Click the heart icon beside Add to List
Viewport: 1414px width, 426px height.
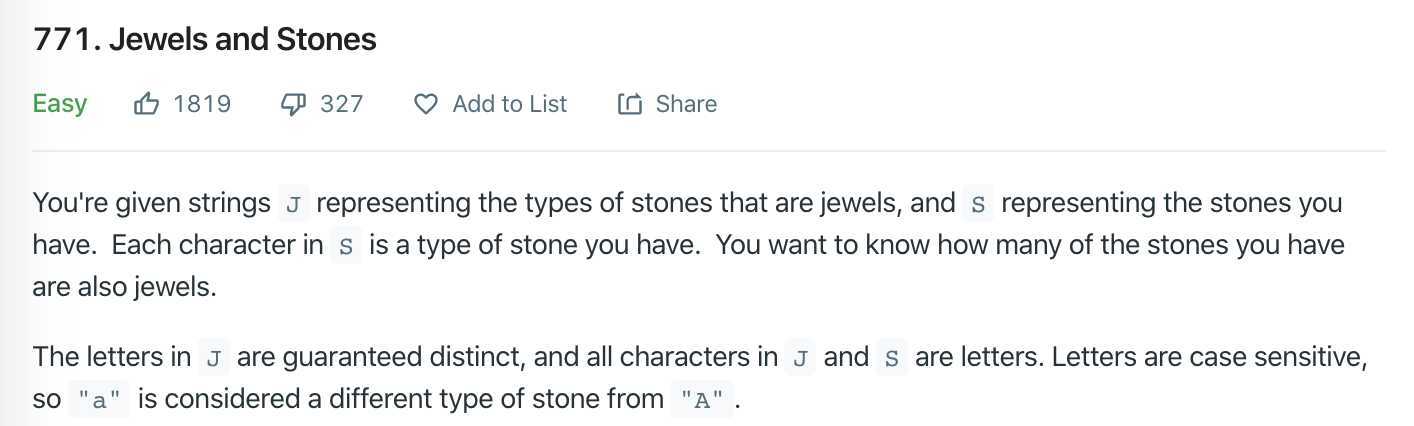click(x=426, y=104)
